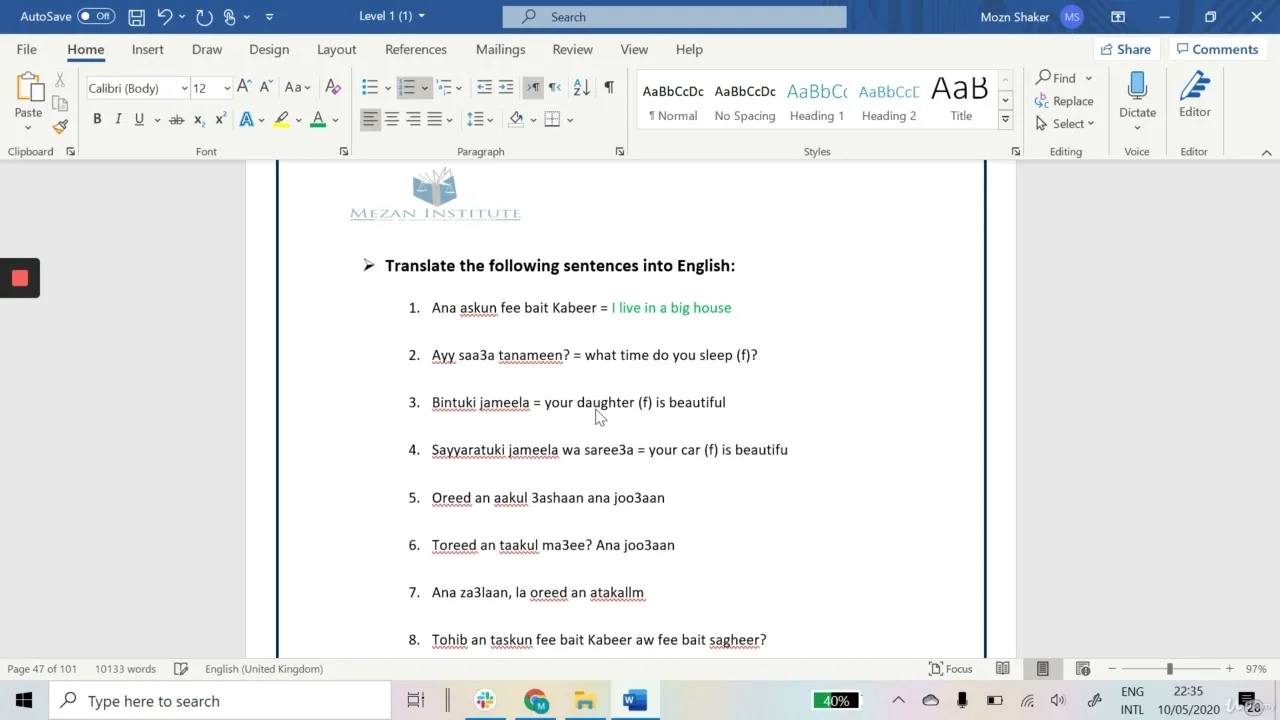The height and width of the screenshot is (720, 1280).
Task: Click the Windows taskbar search box
Action: tap(220, 701)
